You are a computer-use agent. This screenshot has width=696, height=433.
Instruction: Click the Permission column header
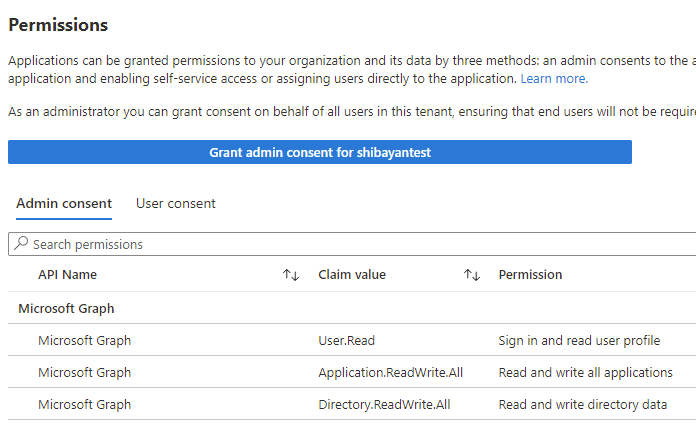point(530,275)
